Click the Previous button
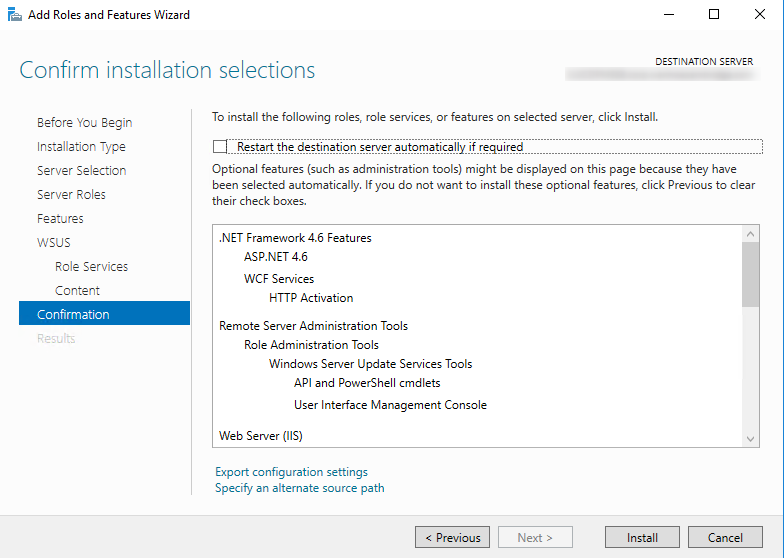 point(452,538)
